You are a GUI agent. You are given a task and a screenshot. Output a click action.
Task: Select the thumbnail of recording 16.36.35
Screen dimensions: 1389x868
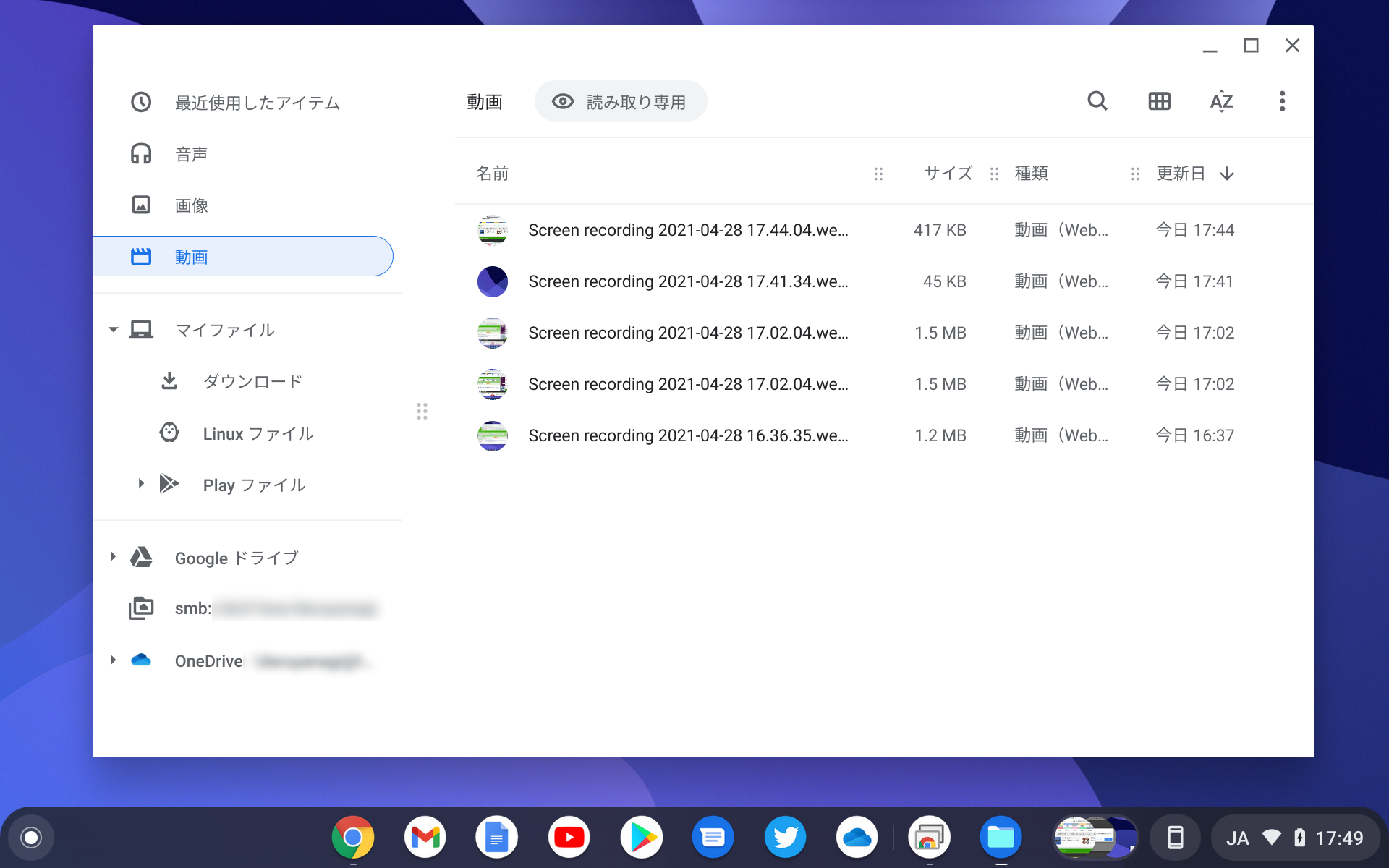coord(493,435)
